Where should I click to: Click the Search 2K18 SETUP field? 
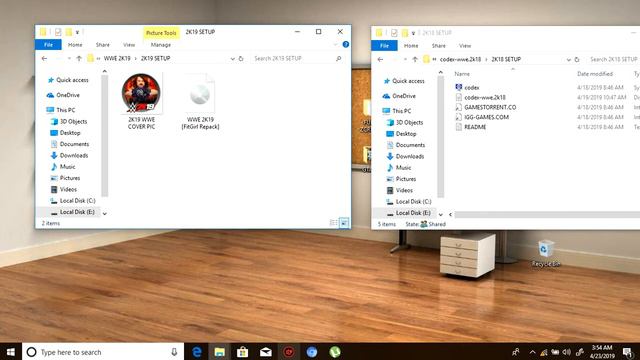[x=613, y=60]
